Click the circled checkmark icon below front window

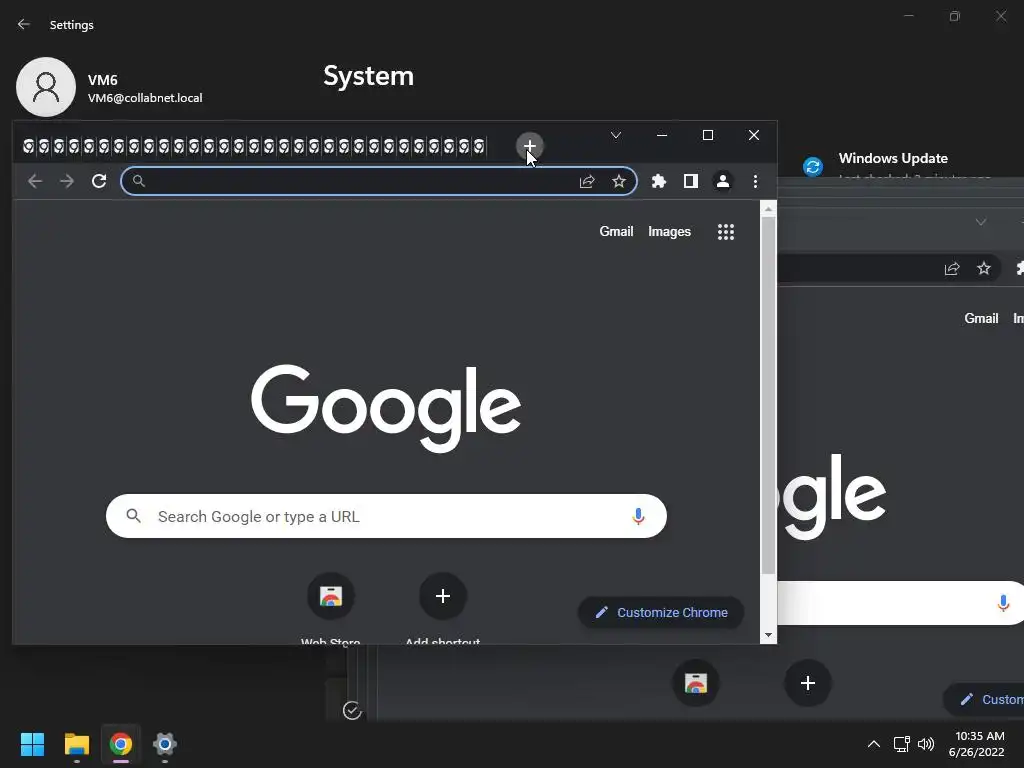coord(352,711)
